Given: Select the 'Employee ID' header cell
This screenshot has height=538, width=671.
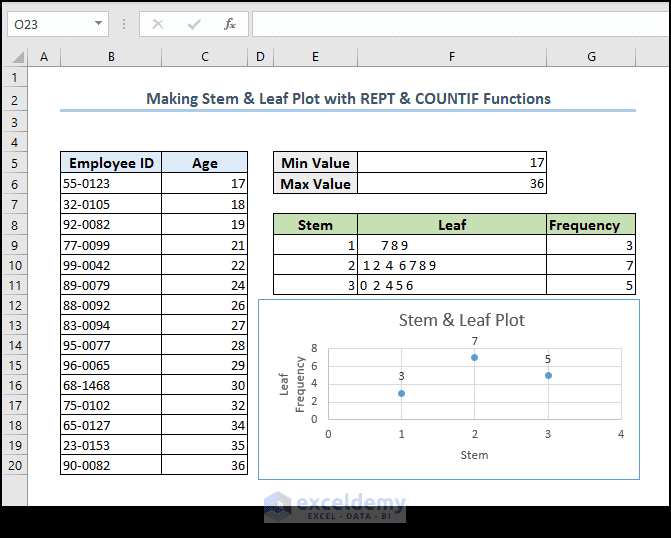Looking at the screenshot, I should click(x=111, y=163).
